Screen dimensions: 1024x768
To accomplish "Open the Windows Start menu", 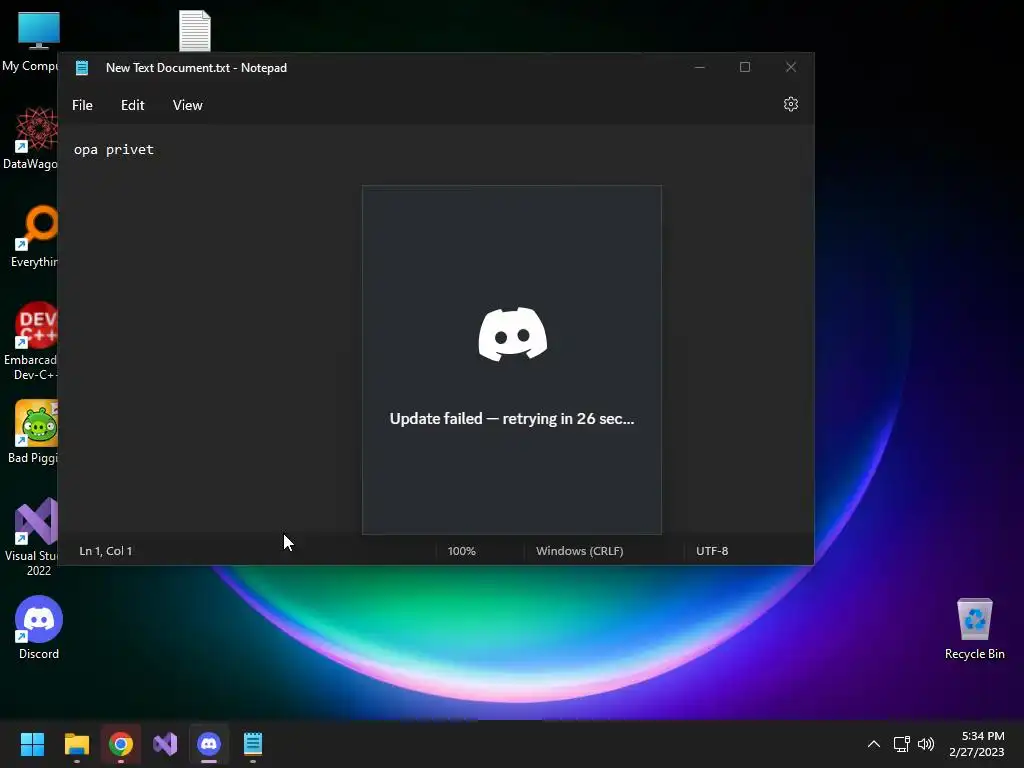I will pyautogui.click(x=32, y=744).
